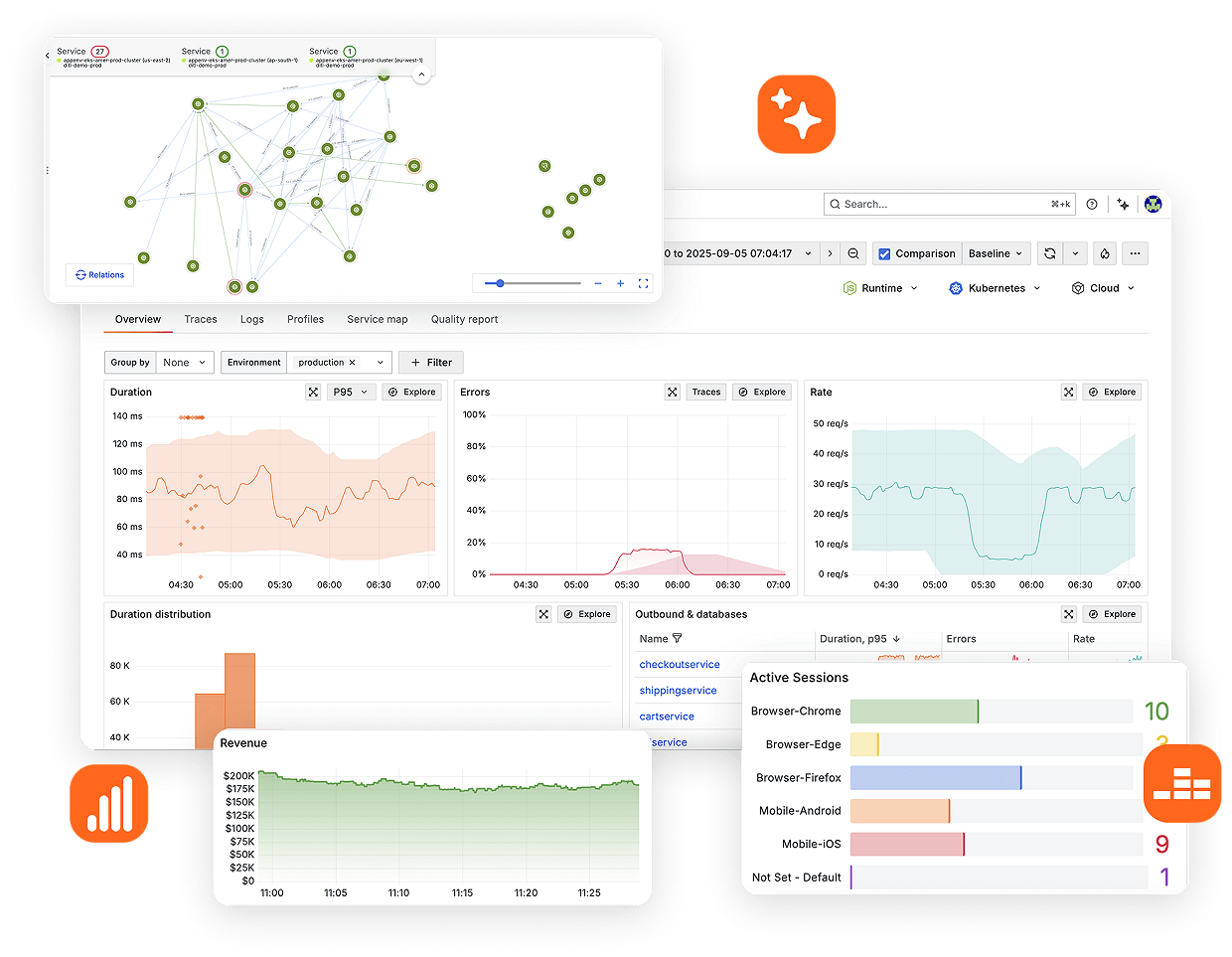Switch to the Service map tab
Viewport: 1232px width, 957px height.
[x=378, y=319]
